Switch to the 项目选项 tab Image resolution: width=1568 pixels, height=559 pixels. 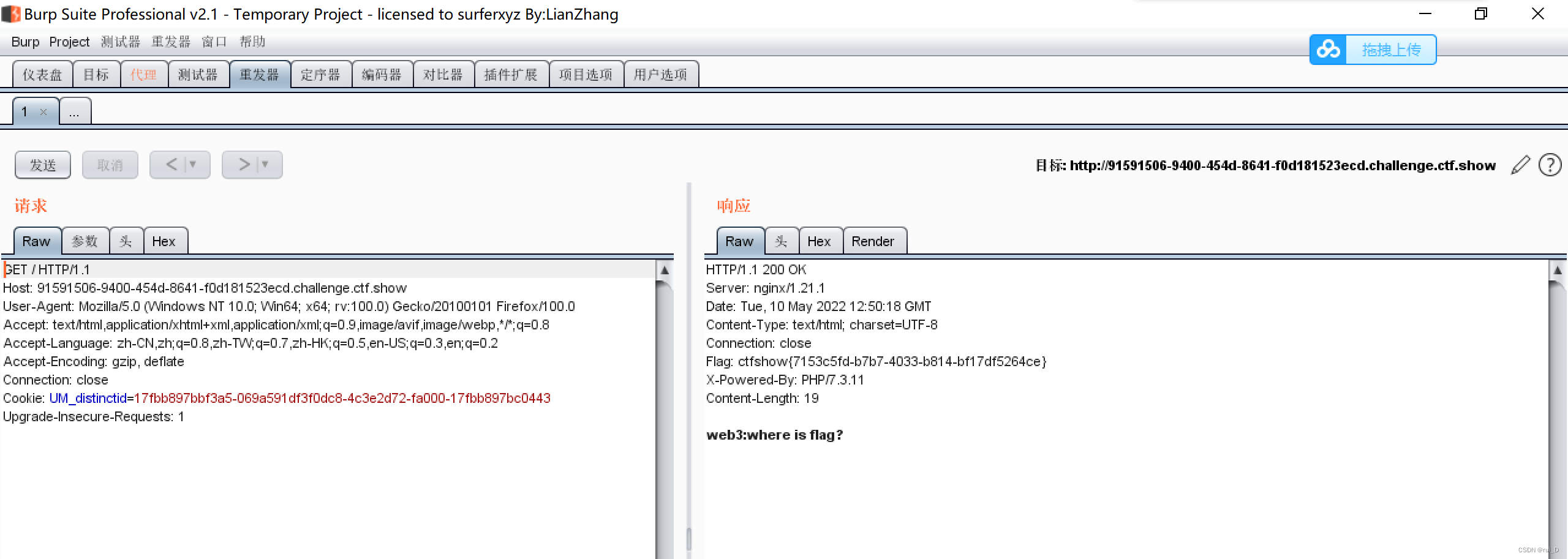click(586, 75)
